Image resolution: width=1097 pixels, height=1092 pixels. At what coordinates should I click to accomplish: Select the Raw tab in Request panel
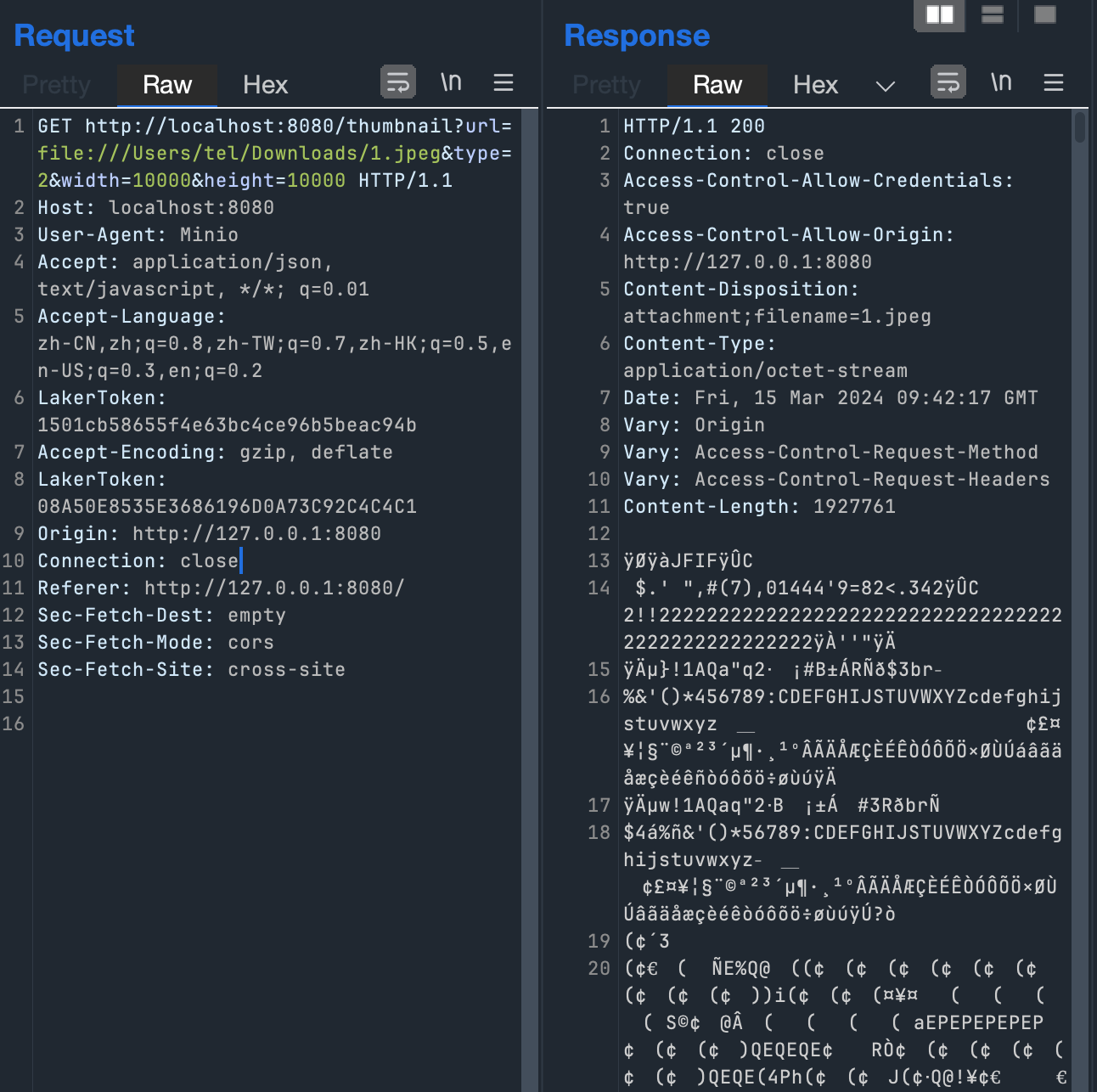click(167, 85)
